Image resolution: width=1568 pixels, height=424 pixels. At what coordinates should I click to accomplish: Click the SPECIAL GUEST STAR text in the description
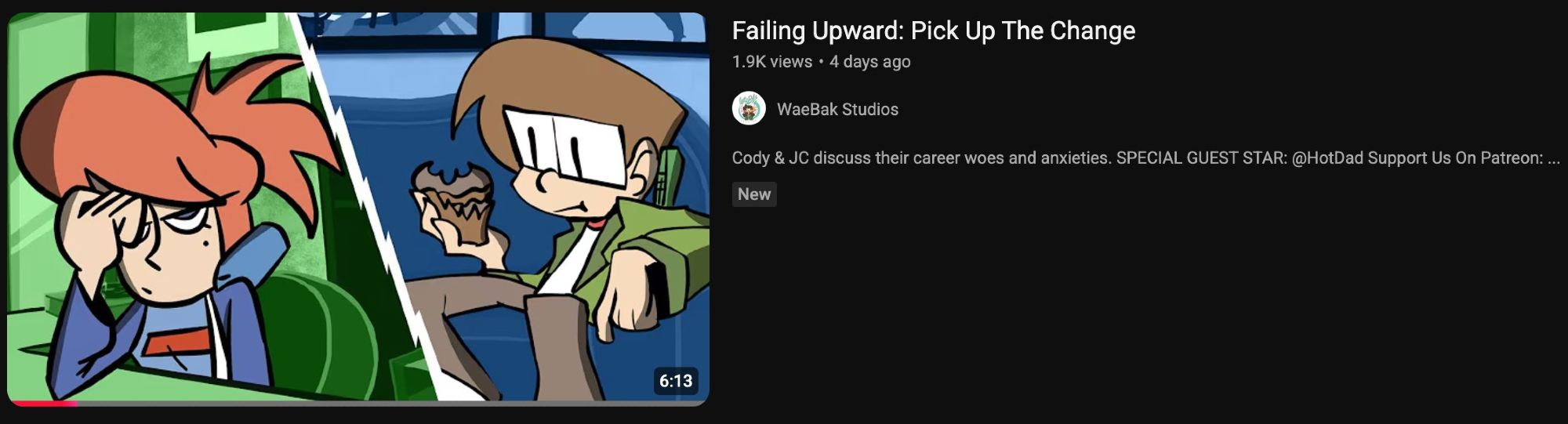pos(1201,158)
